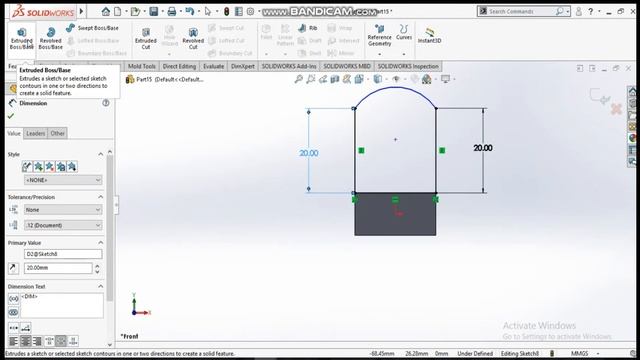Open the MMGS units in status bar
This screenshot has height=360, width=640.
point(580,353)
